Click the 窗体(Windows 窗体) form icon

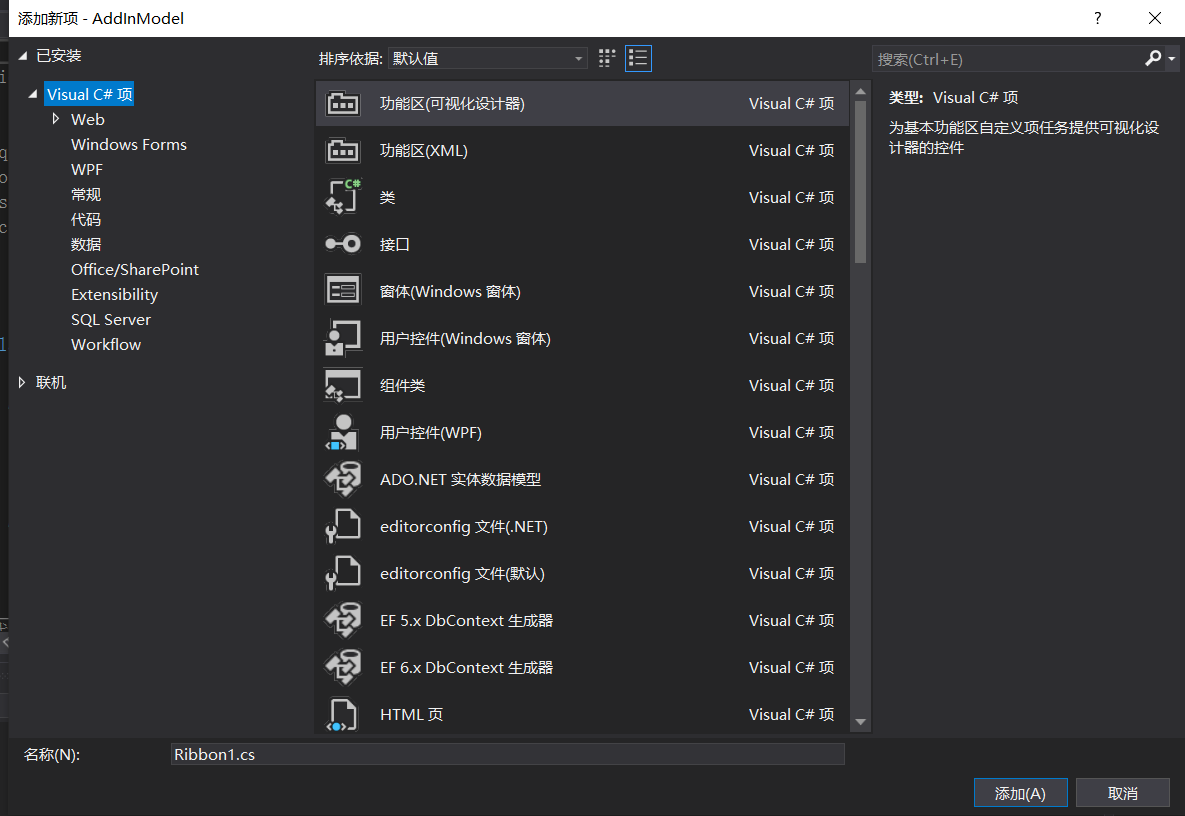343,291
